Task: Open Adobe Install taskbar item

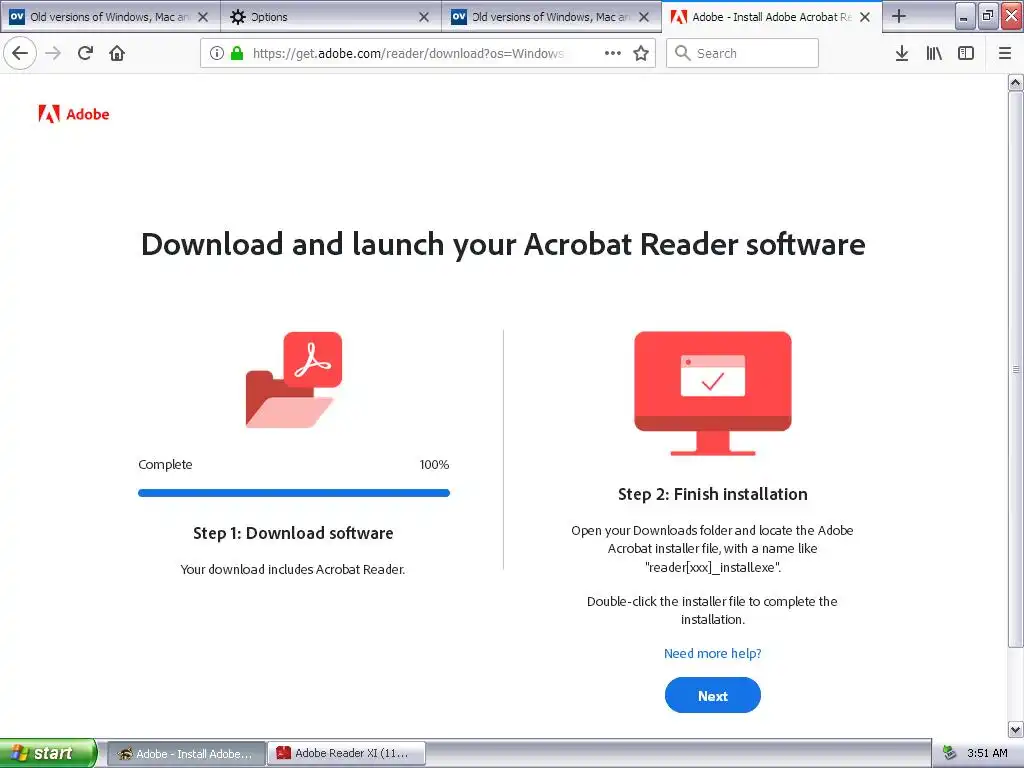Action: pyautogui.click(x=186, y=754)
